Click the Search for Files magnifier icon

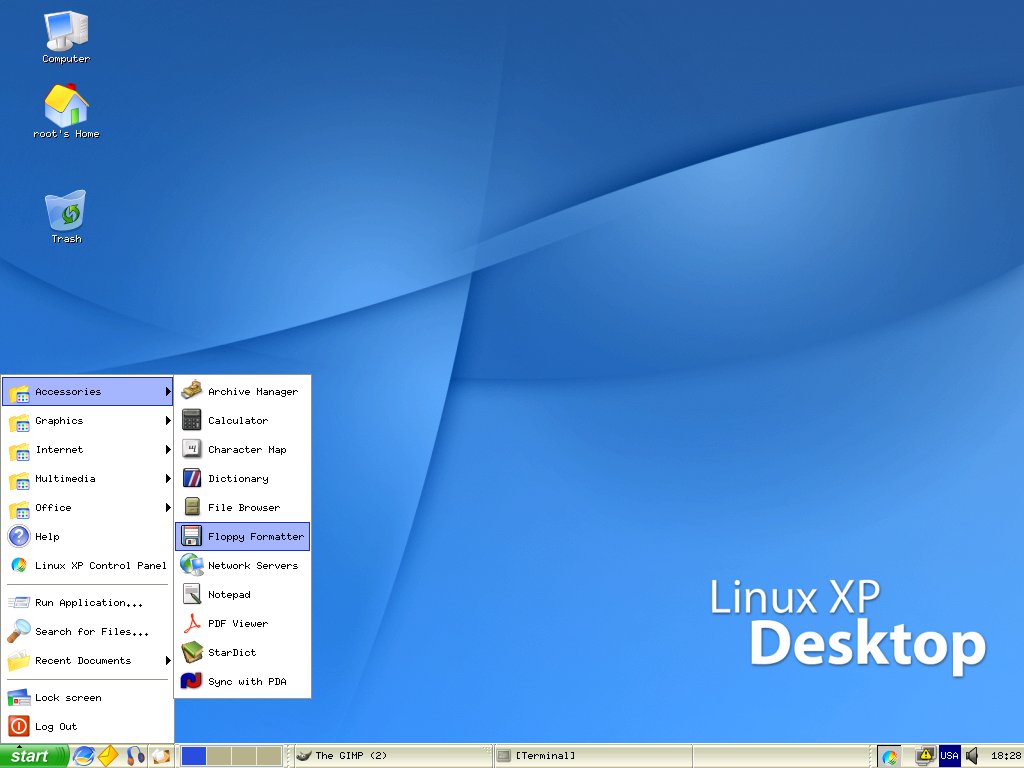(19, 631)
